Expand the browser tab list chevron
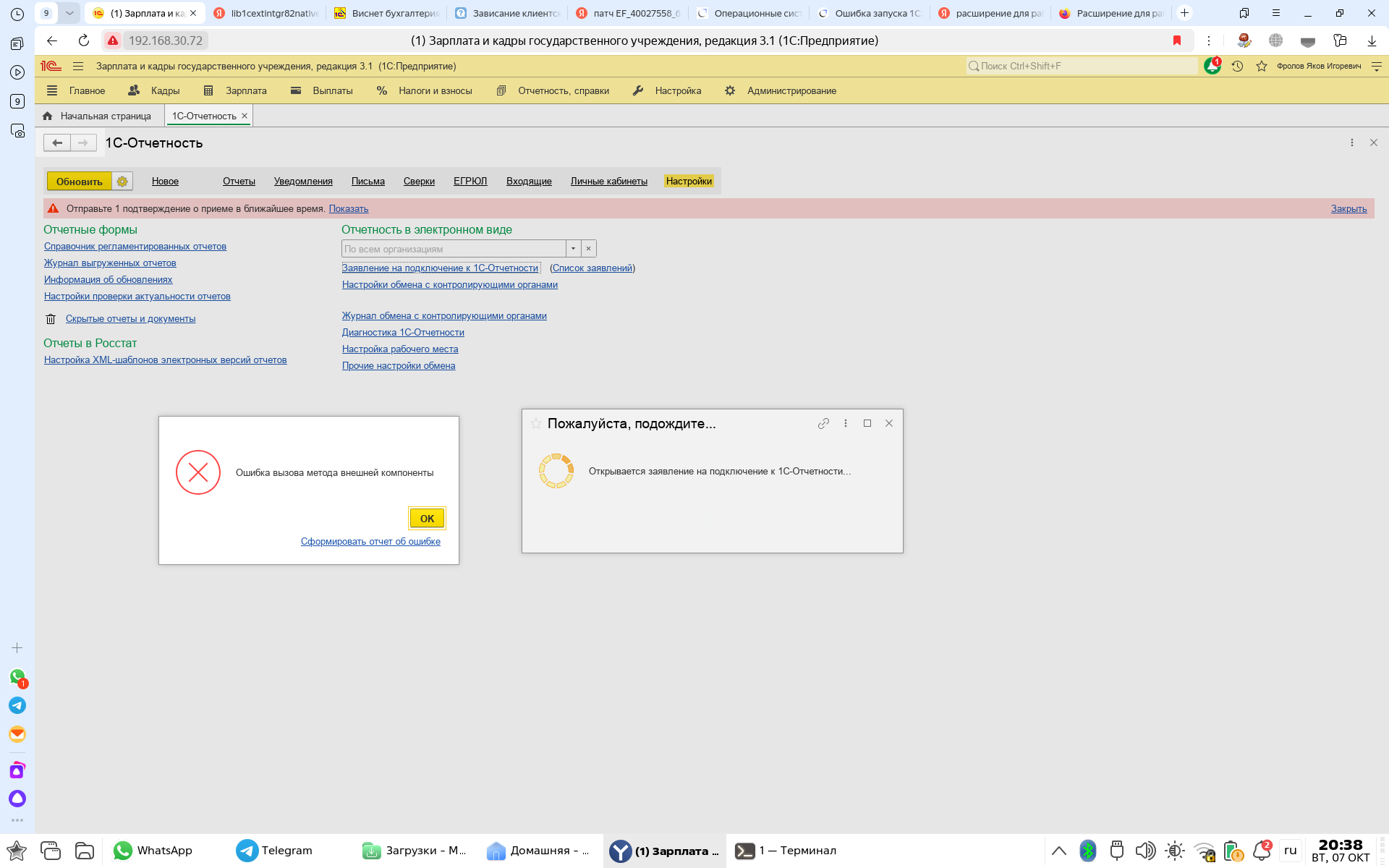This screenshot has width=1389, height=868. [69, 13]
